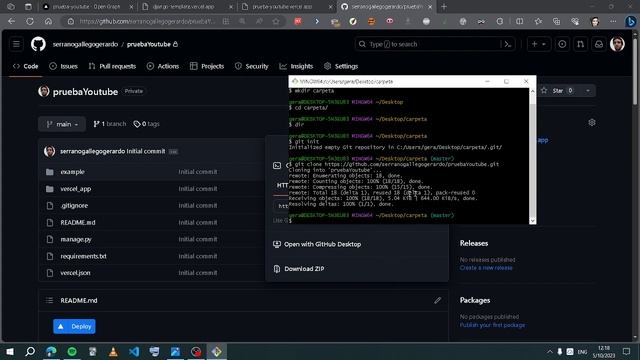Open the browser settings ellipsis menu
640x360 pixels.
(613, 21)
